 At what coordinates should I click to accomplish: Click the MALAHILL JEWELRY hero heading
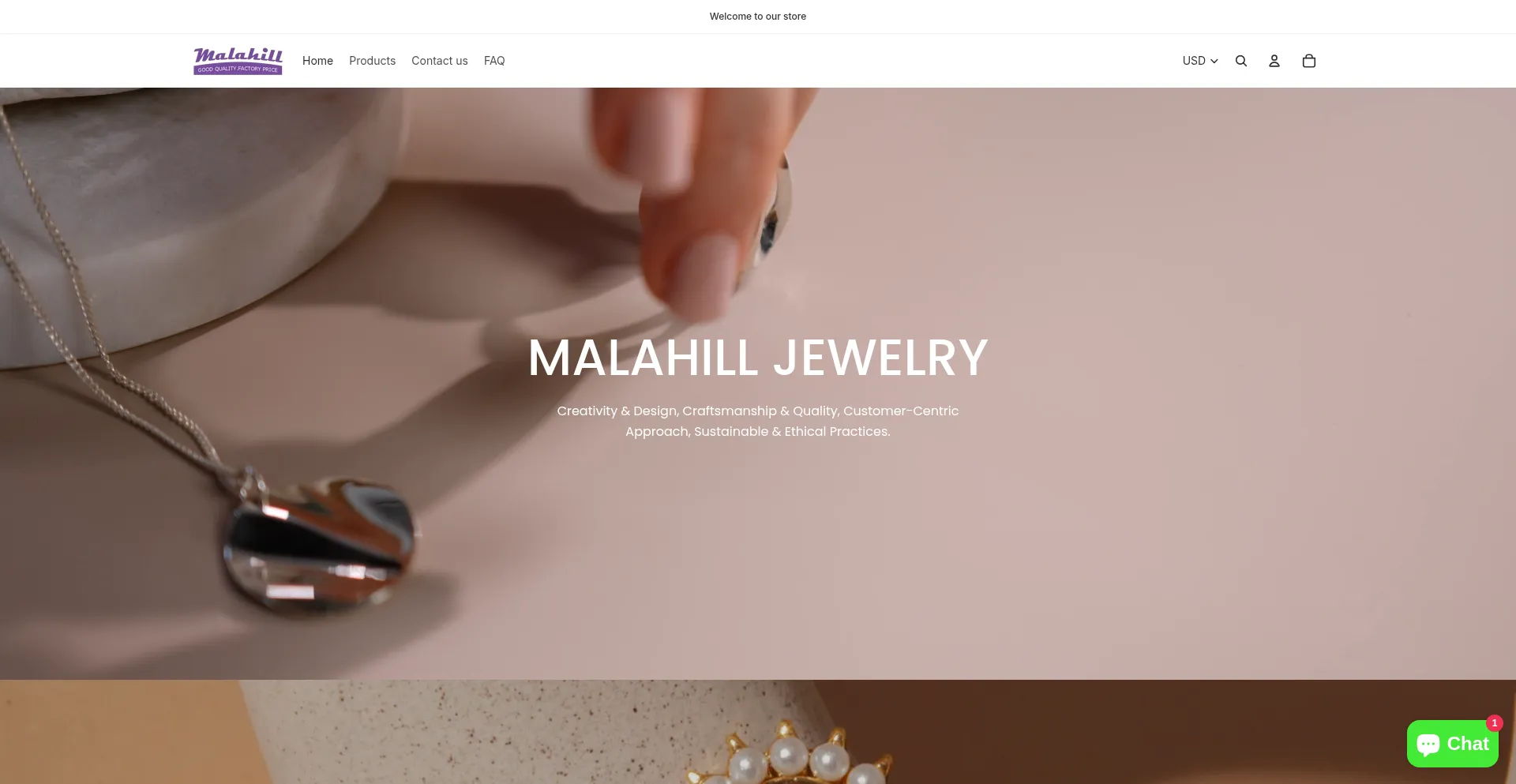(758, 358)
